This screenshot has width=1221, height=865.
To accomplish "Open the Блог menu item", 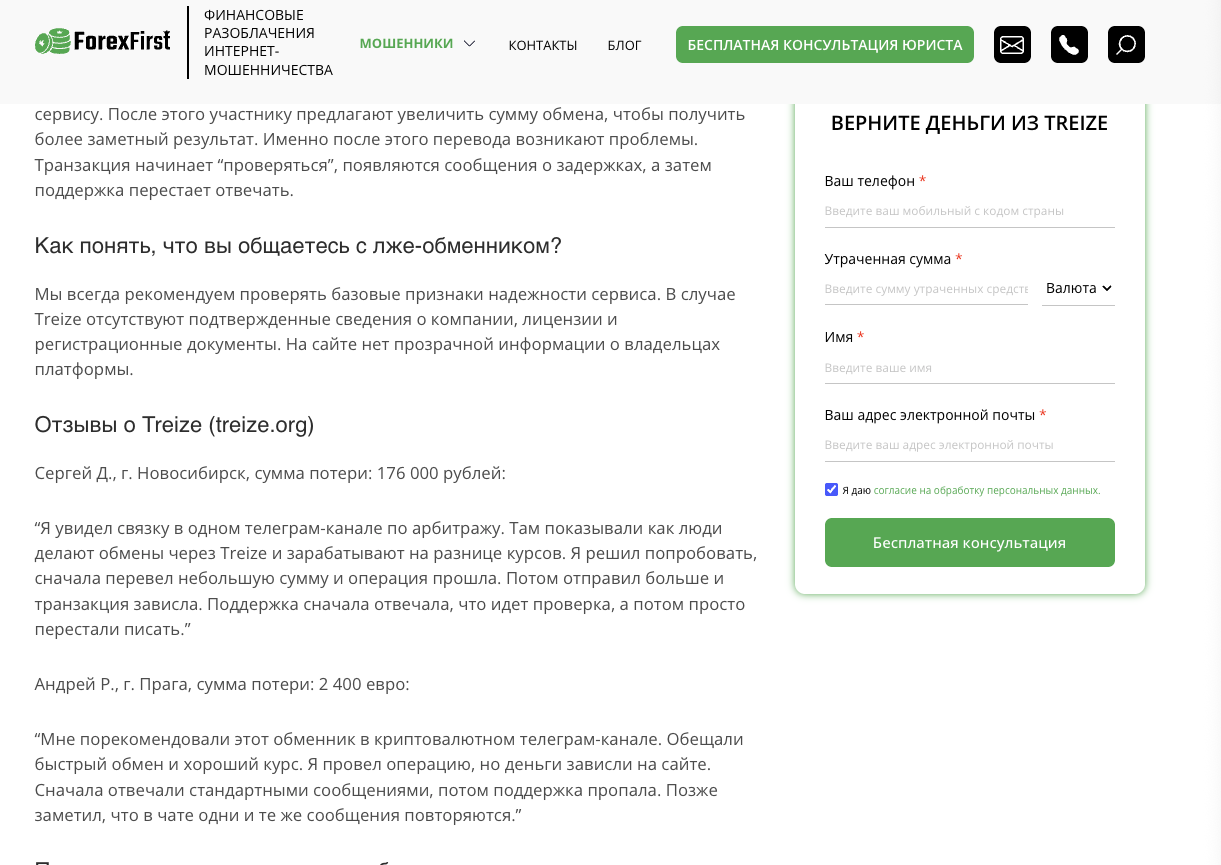I will 624,45.
